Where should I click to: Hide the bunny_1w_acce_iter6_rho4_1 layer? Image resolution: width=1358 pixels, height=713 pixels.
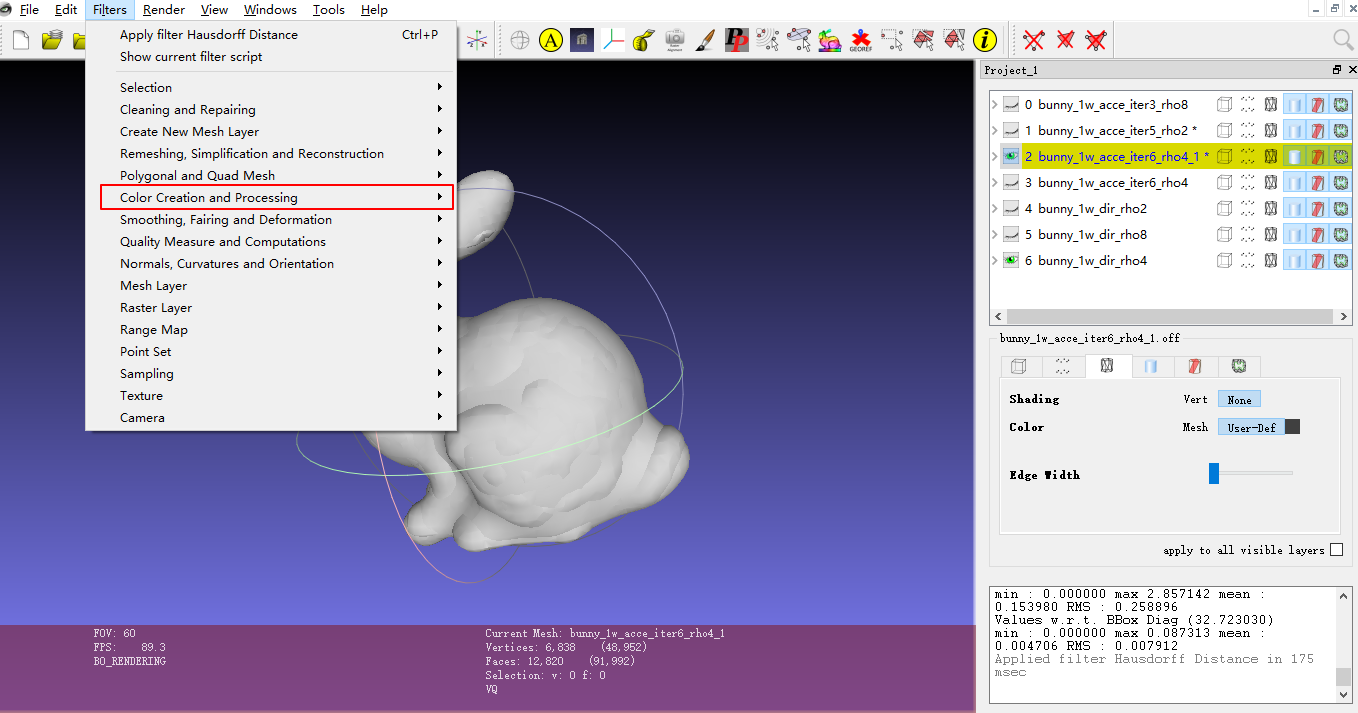click(1010, 155)
